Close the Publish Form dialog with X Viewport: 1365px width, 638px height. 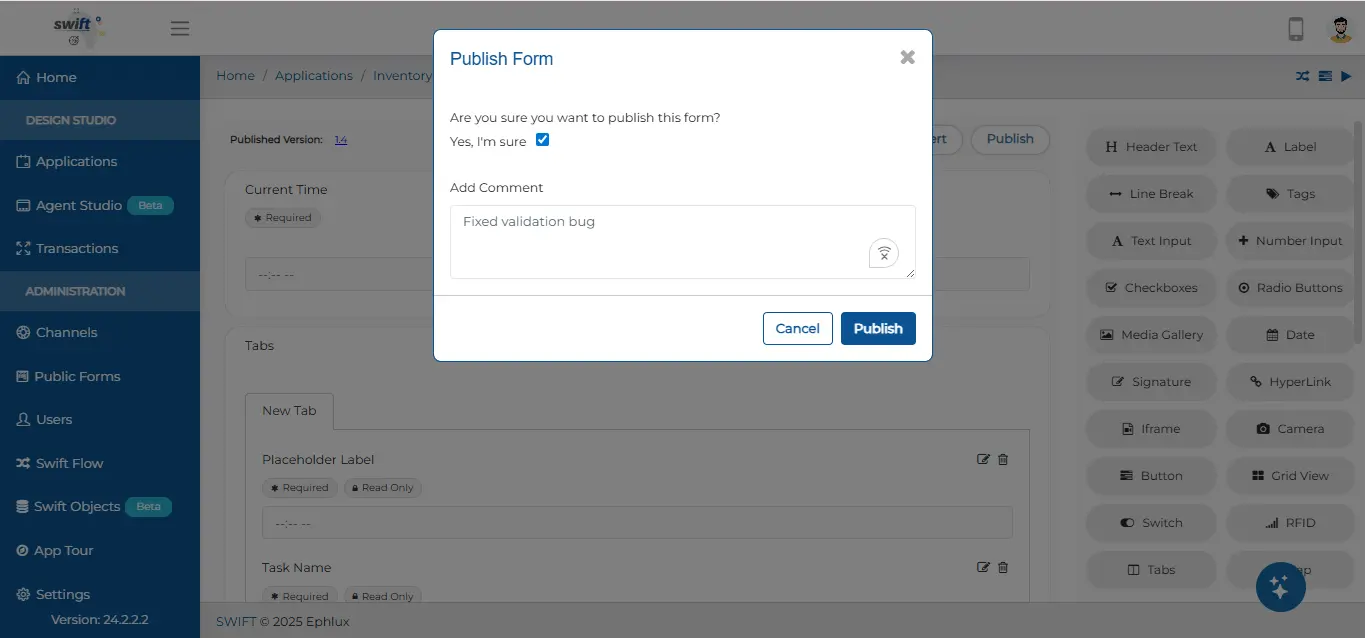pyautogui.click(x=907, y=58)
